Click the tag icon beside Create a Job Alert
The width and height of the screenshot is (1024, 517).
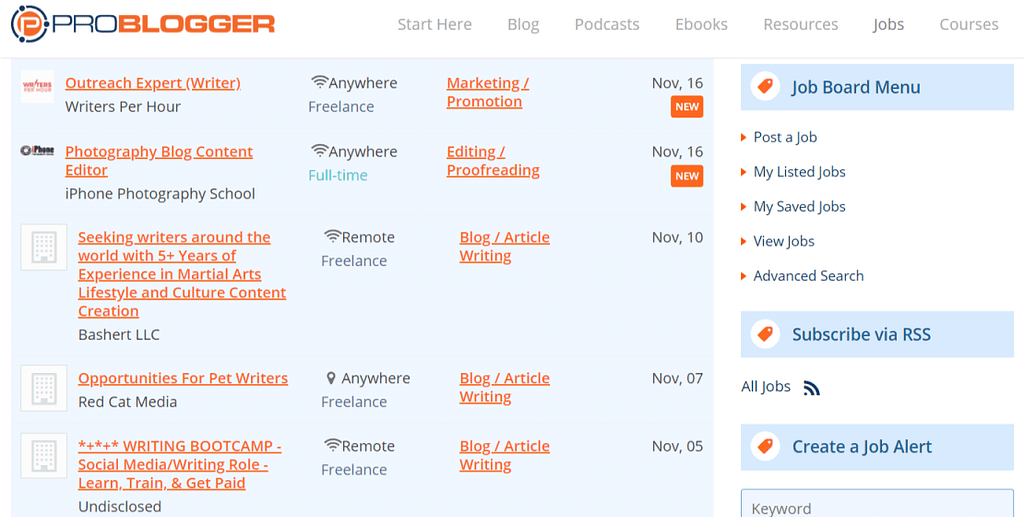766,447
